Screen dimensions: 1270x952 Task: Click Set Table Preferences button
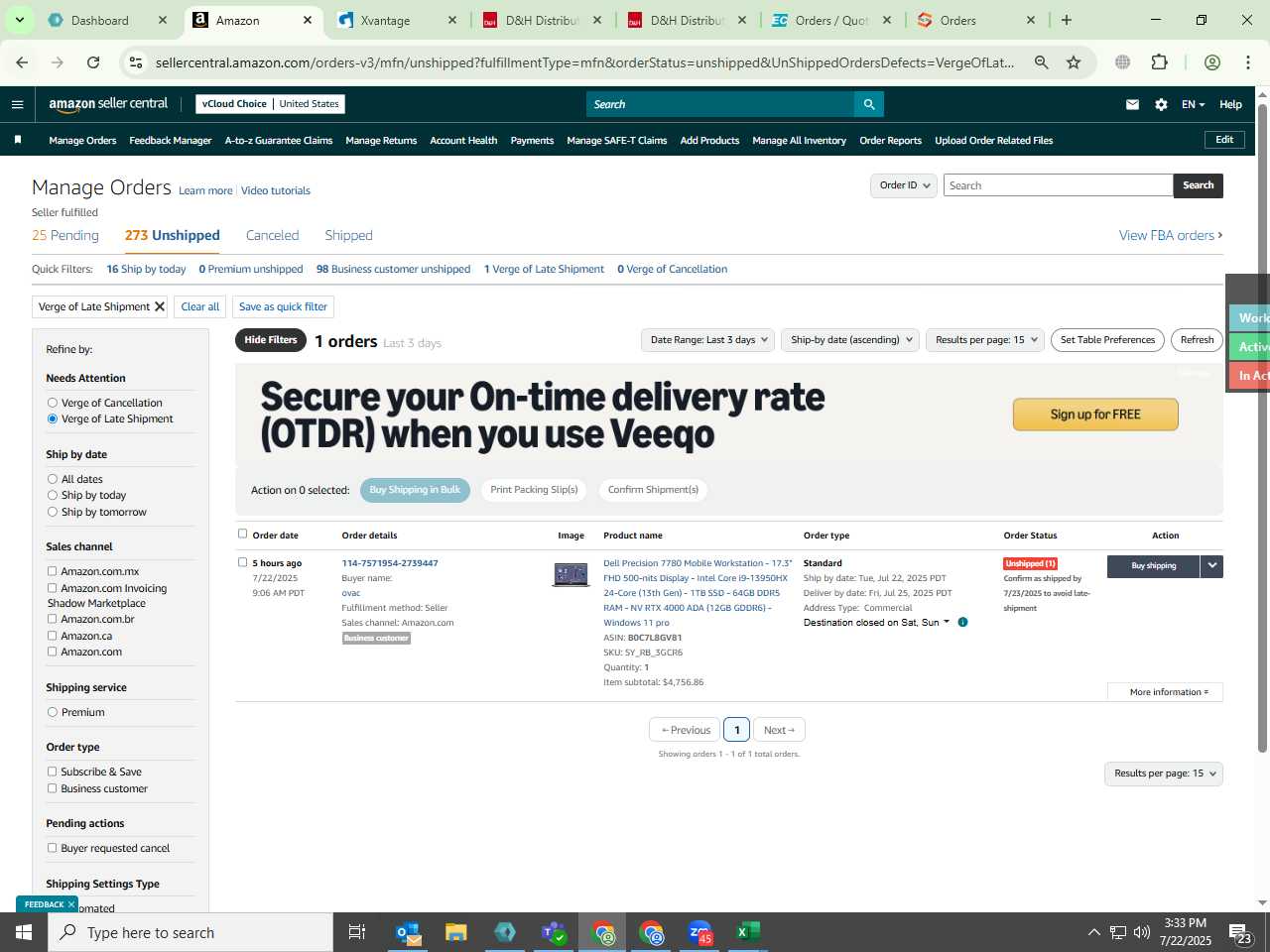pos(1107,340)
